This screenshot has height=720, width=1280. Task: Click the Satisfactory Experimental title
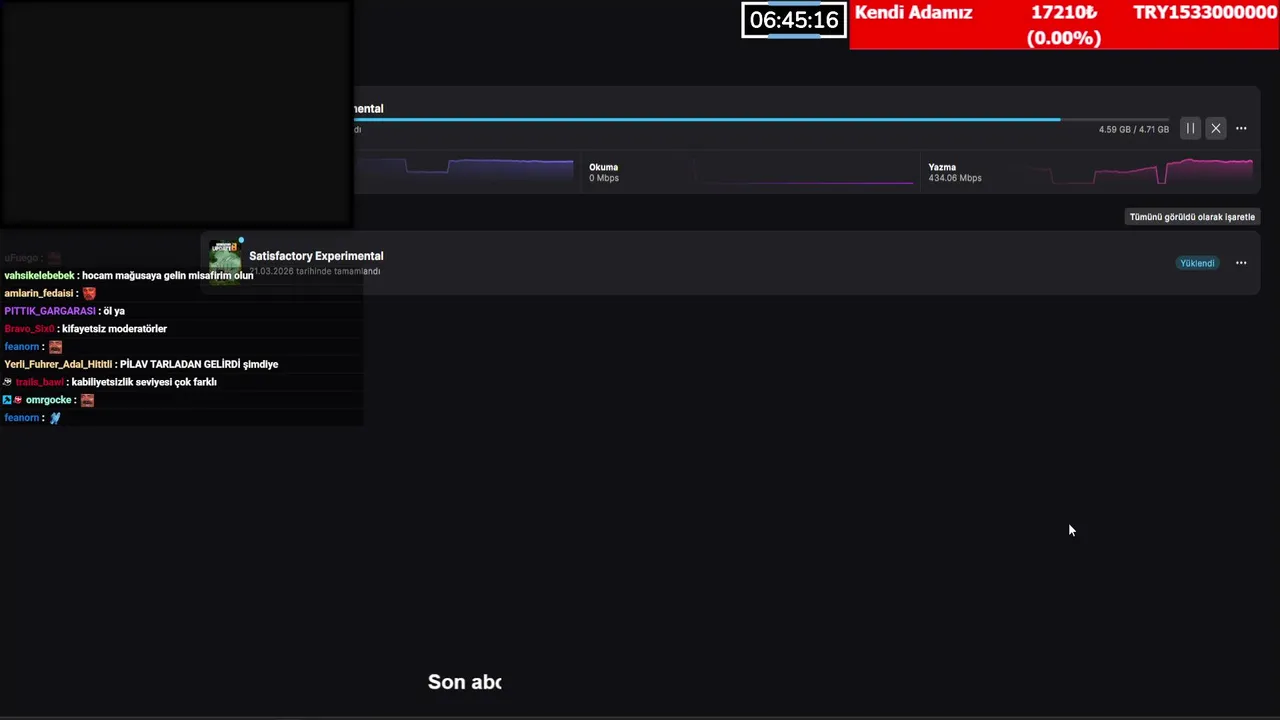pyautogui.click(x=316, y=256)
